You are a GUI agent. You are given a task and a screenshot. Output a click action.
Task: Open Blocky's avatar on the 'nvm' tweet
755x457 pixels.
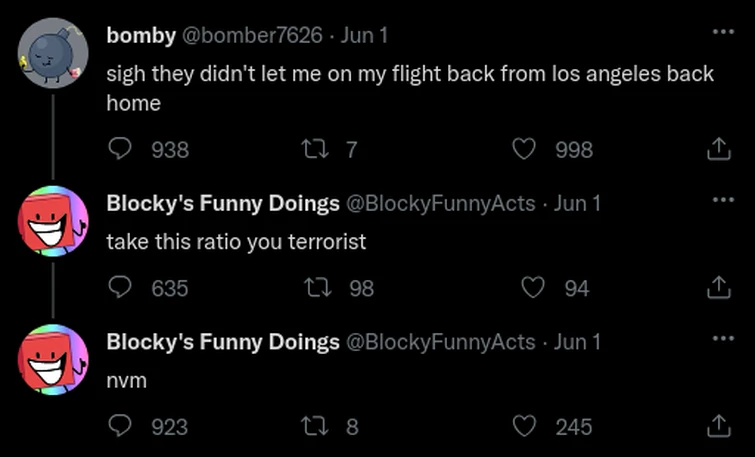pos(54,359)
